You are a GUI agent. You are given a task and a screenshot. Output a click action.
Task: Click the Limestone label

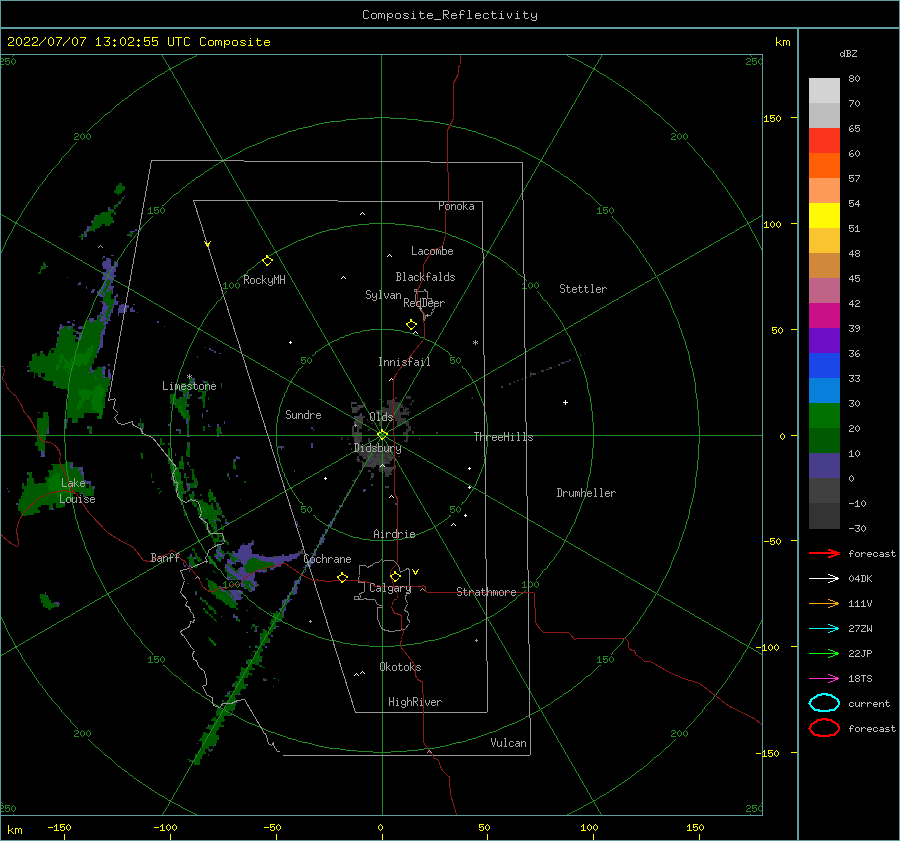tap(189, 386)
